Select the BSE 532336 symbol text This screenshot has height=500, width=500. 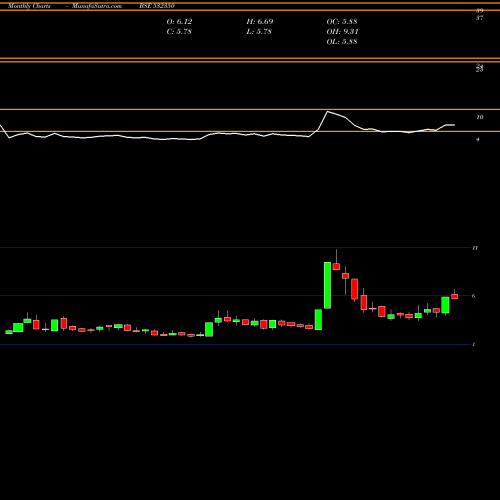click(157, 6)
